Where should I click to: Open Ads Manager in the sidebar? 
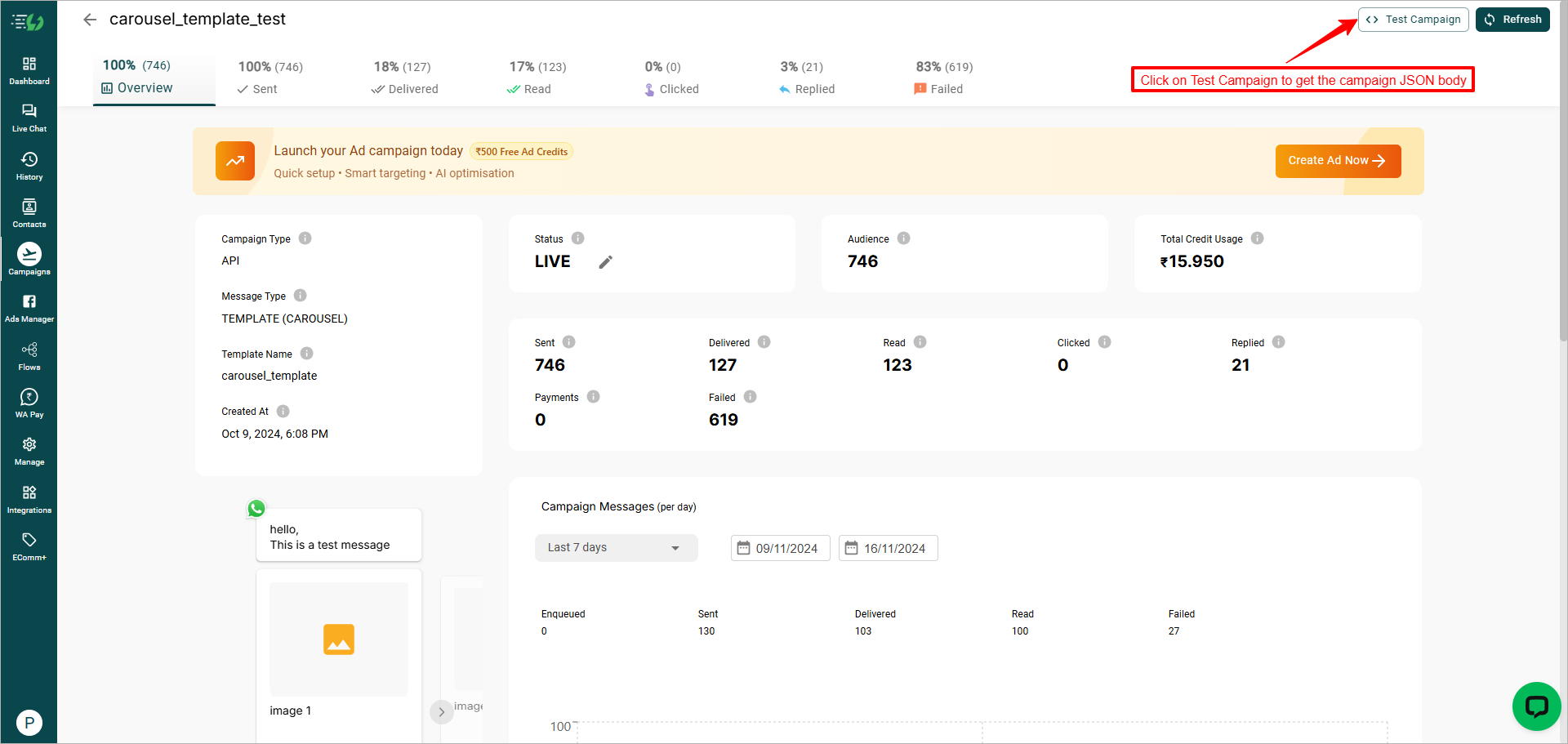(x=29, y=309)
